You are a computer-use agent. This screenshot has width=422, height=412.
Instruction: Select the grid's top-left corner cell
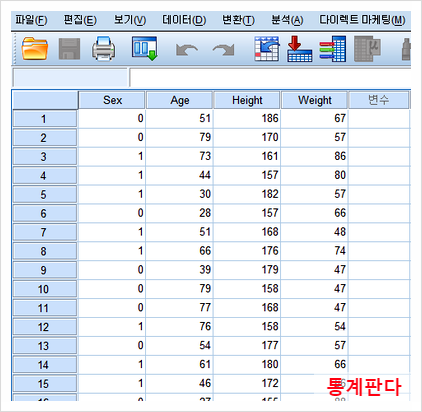pos(45,100)
